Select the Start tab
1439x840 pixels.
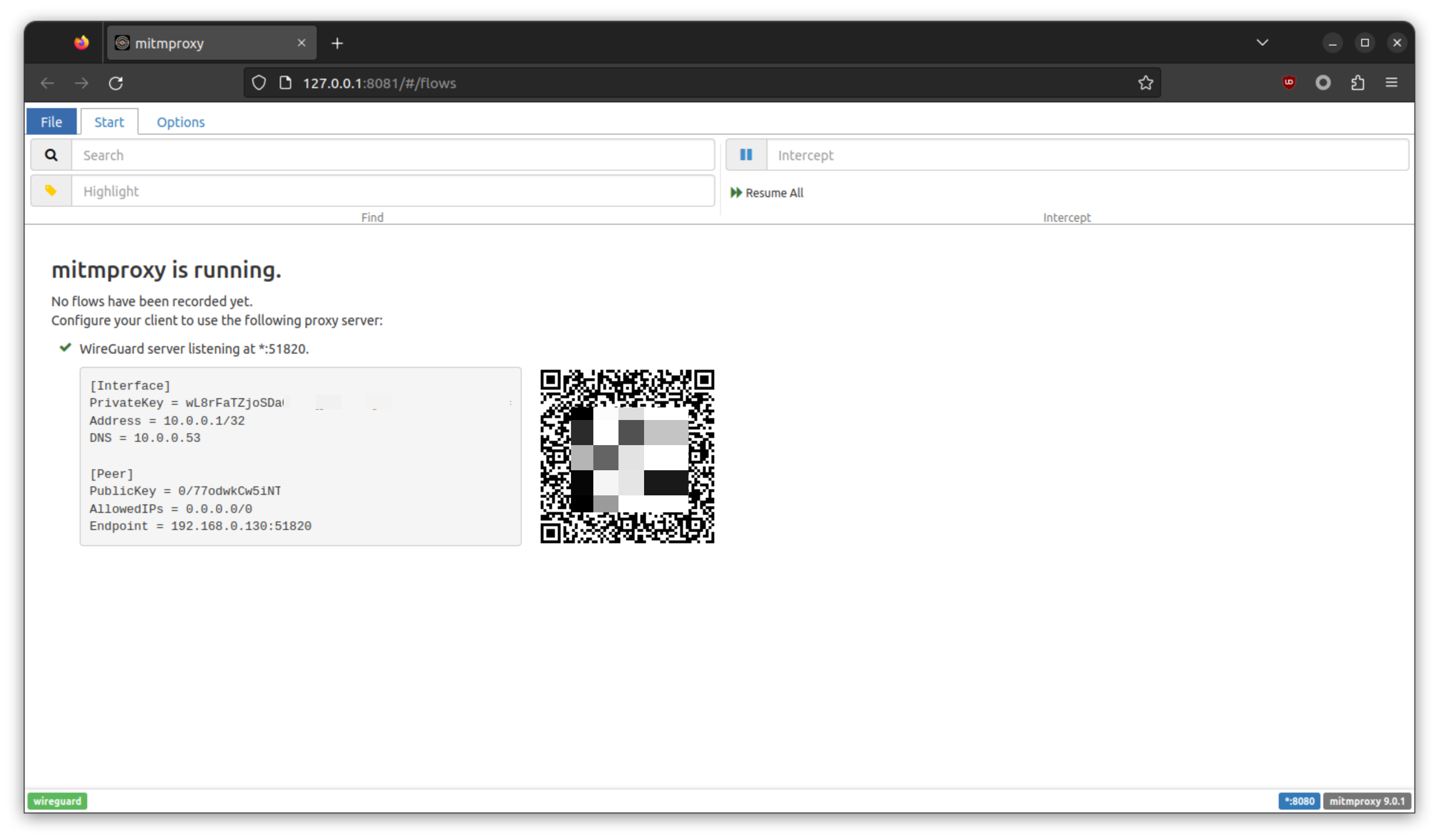109,122
